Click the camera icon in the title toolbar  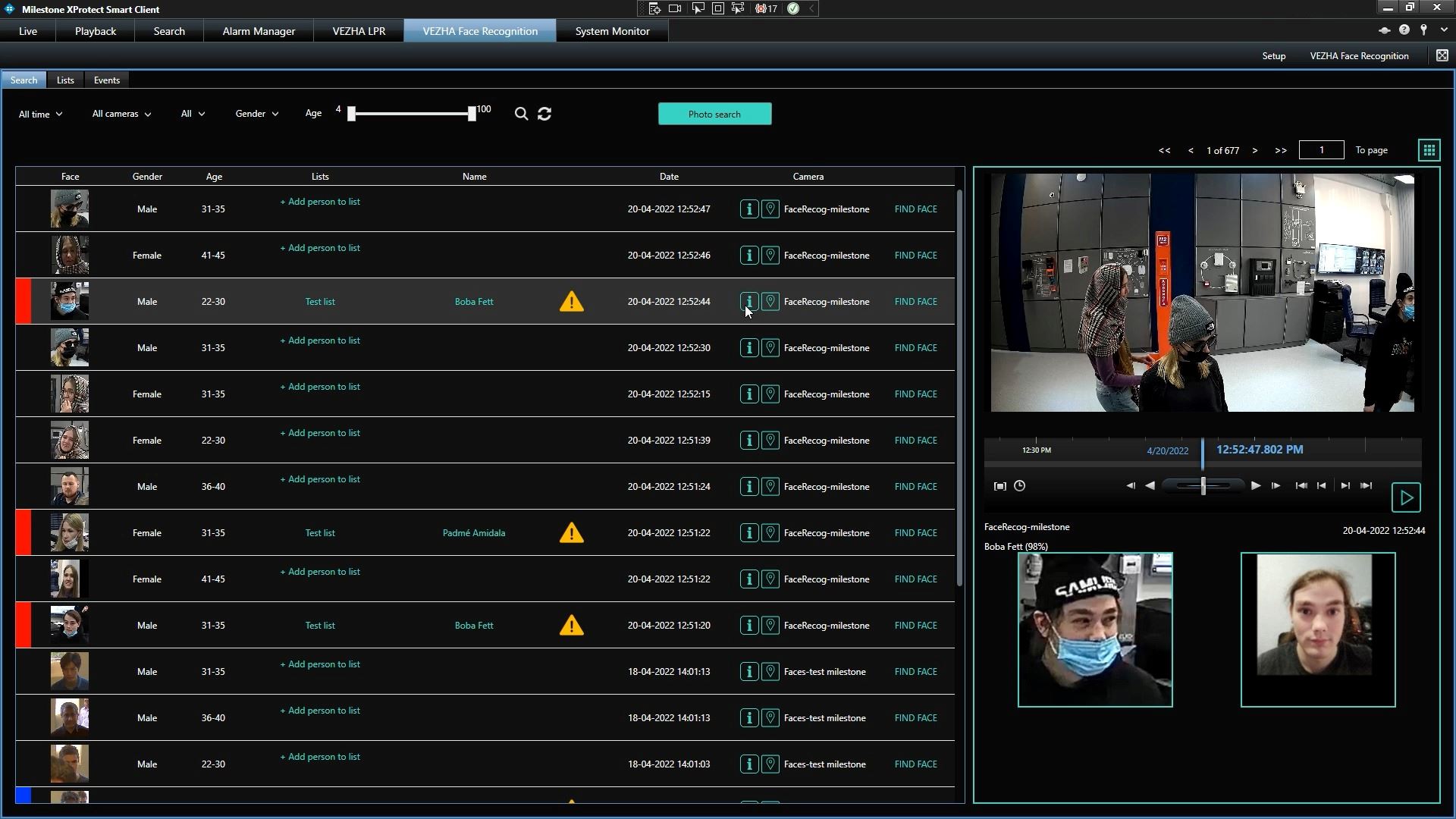(675, 8)
